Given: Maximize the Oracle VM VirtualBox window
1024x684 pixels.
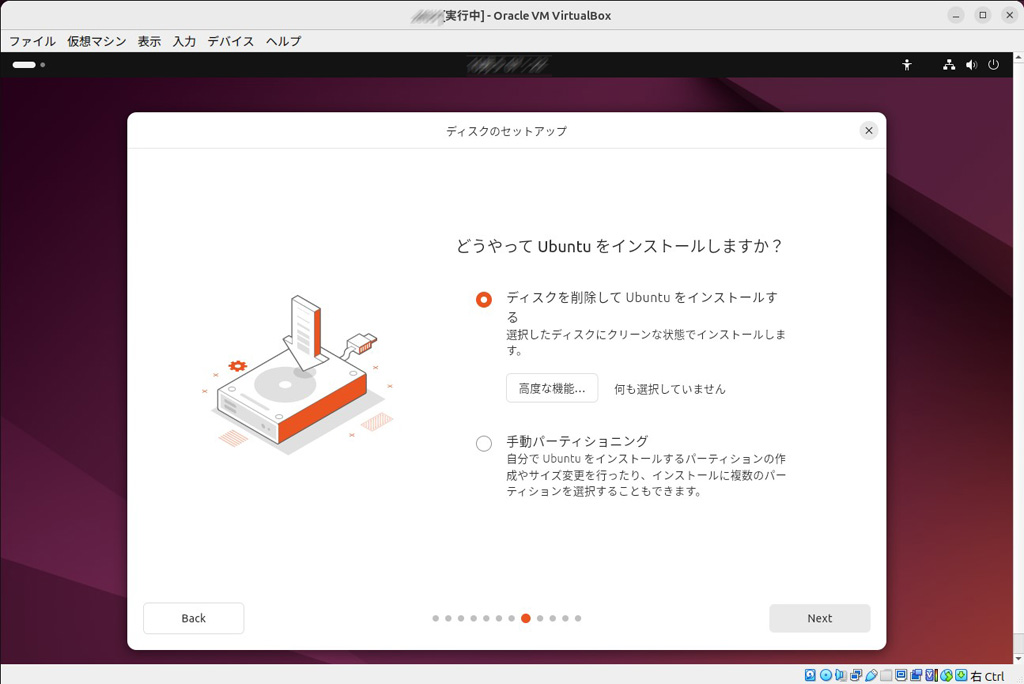Looking at the screenshot, I should tap(983, 15).
